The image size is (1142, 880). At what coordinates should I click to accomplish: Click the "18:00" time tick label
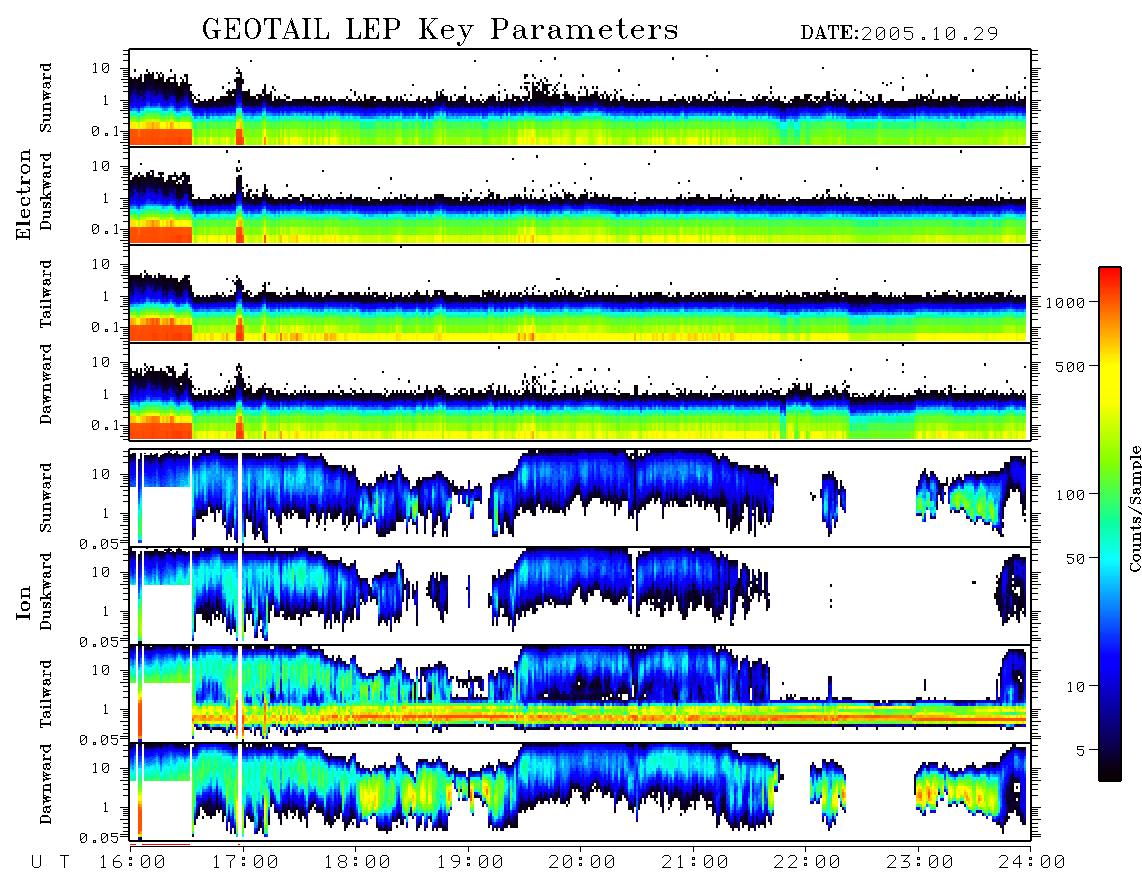[x=358, y=862]
